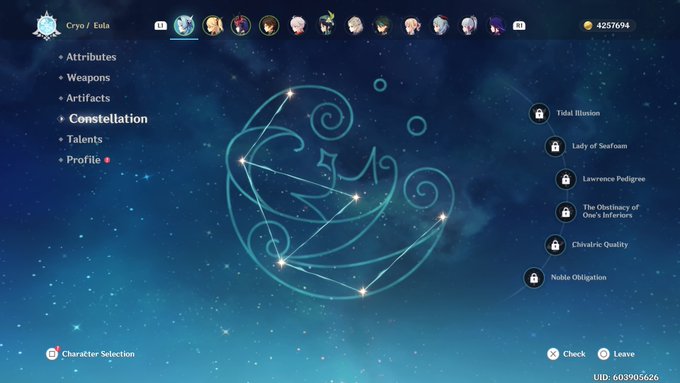
Task: Open the Artifacts section
Action: click(x=88, y=98)
